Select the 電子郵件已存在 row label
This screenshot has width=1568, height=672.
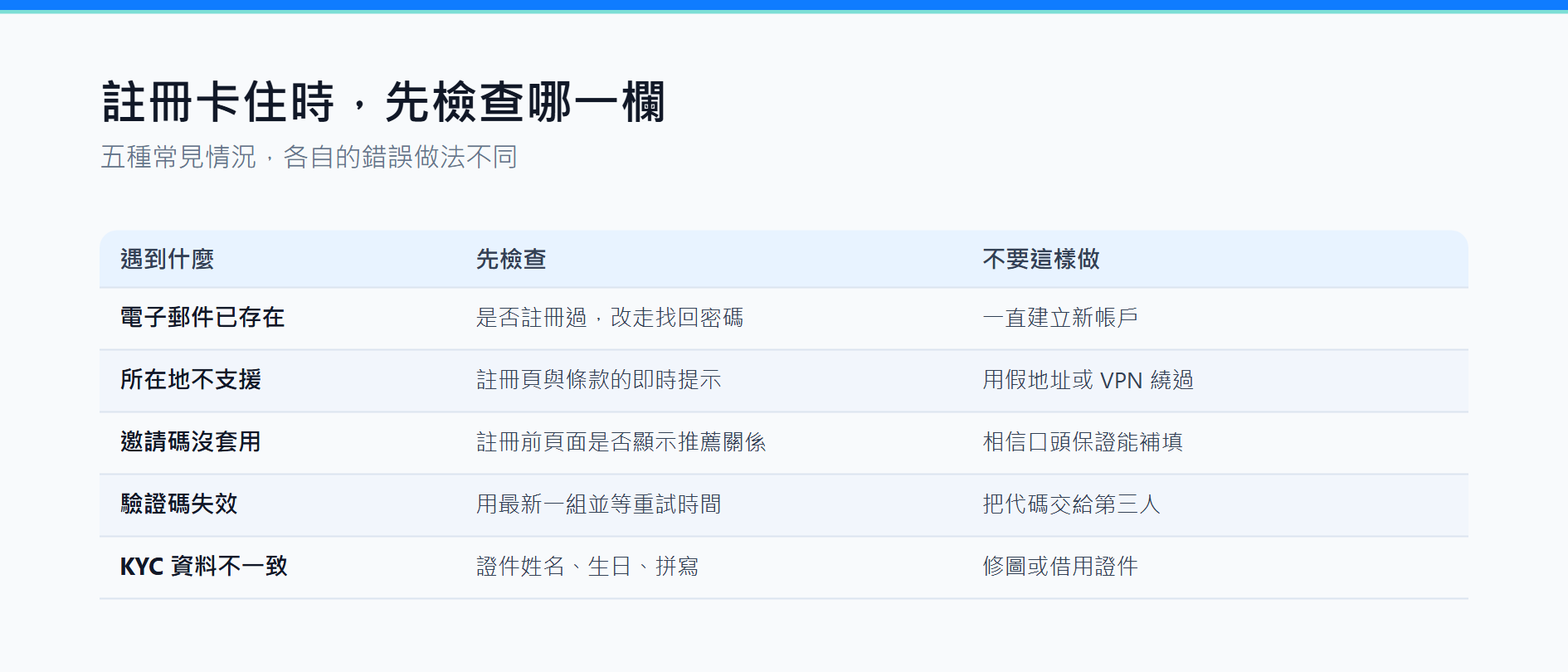pyautogui.click(x=202, y=318)
